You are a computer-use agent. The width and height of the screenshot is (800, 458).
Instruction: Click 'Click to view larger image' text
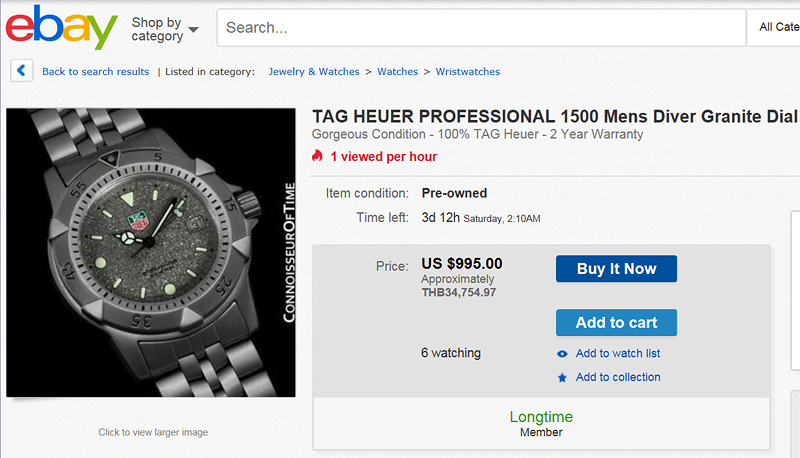coord(153,432)
